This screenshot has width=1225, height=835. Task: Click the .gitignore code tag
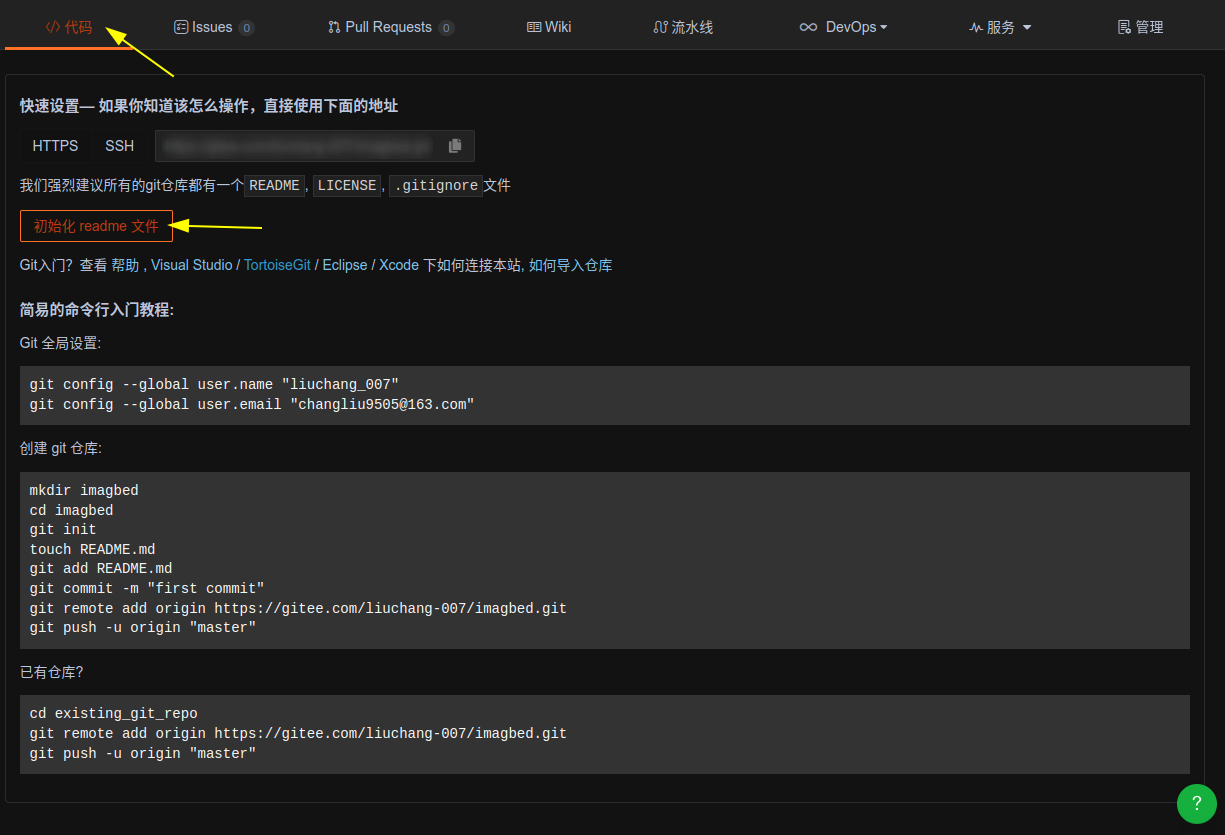tap(436, 186)
